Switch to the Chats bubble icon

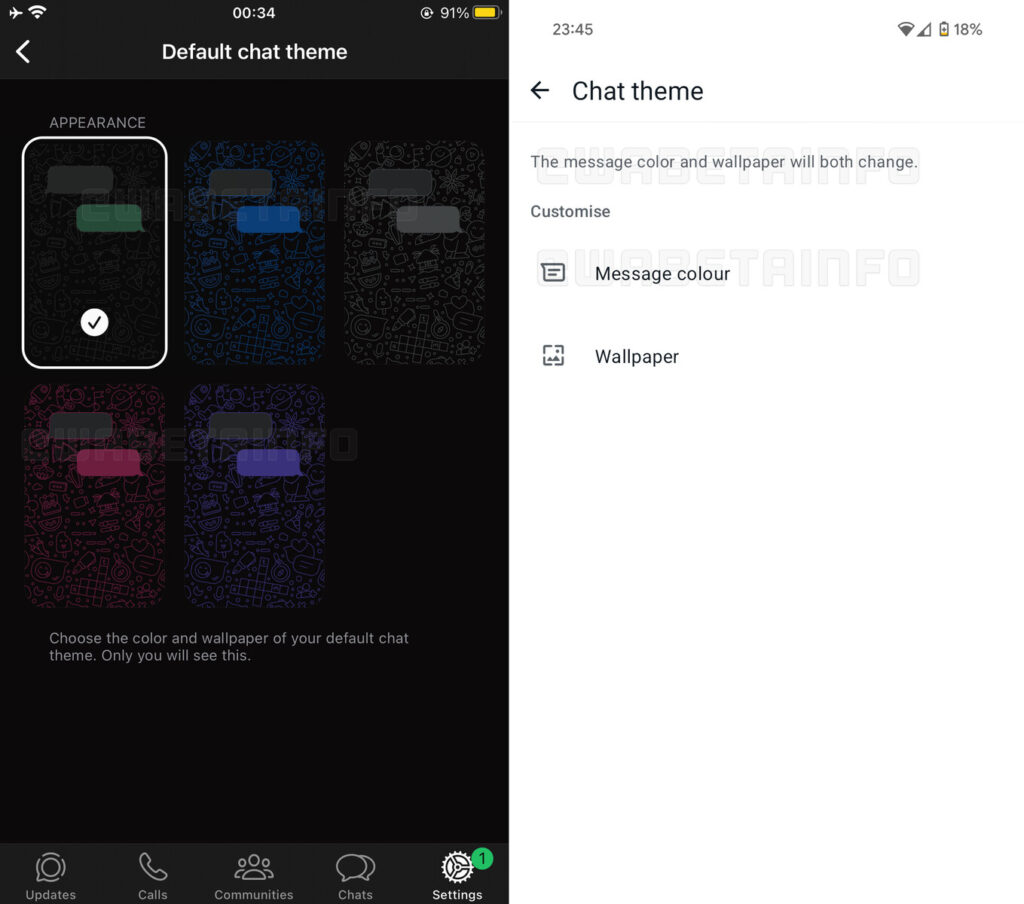[x=355, y=867]
